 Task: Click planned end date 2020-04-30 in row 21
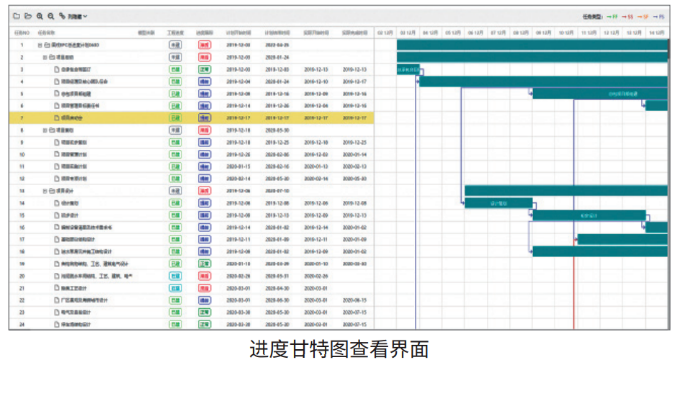pyautogui.click(x=277, y=288)
